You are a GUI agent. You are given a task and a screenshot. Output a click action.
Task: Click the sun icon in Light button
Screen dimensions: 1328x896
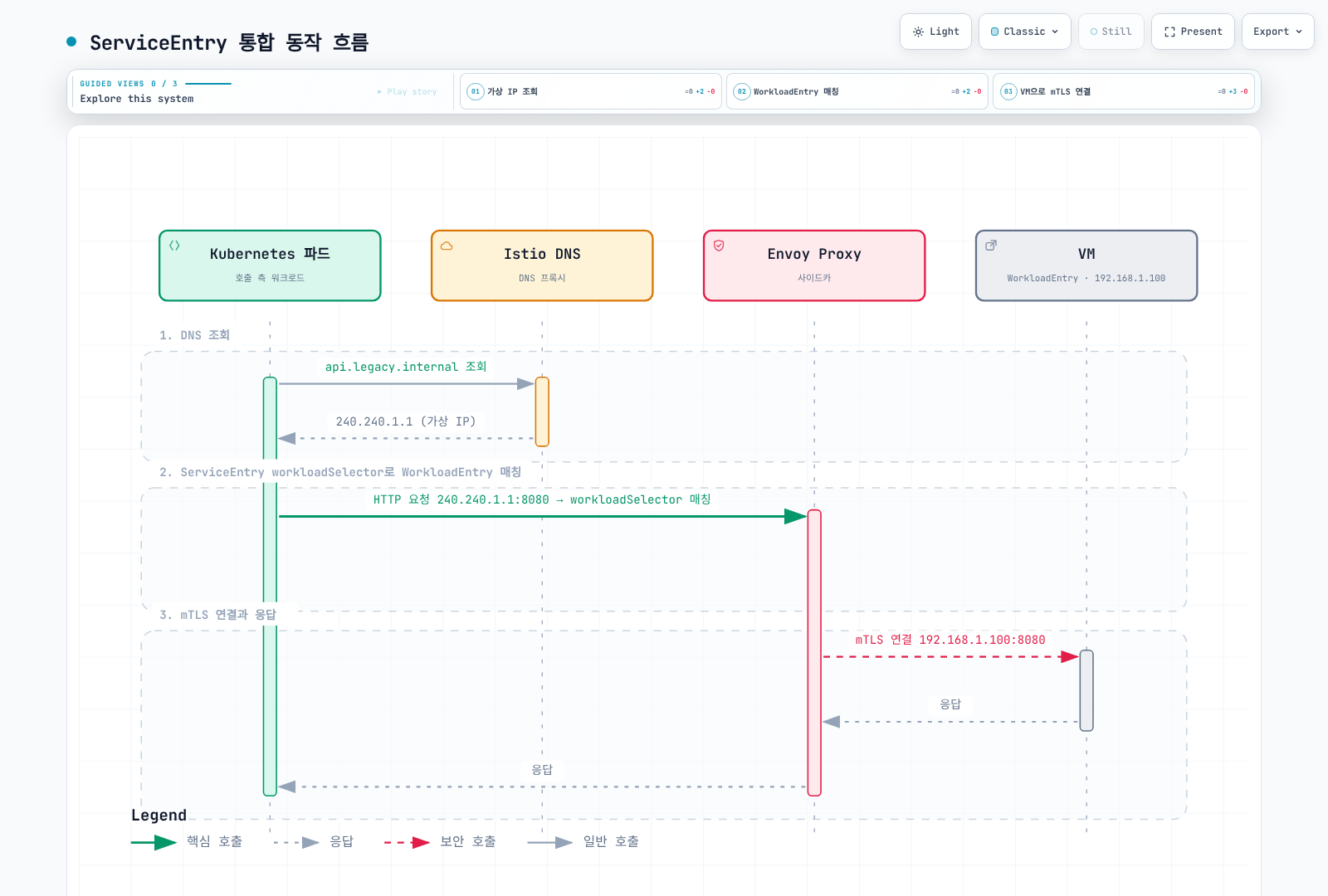coord(918,32)
